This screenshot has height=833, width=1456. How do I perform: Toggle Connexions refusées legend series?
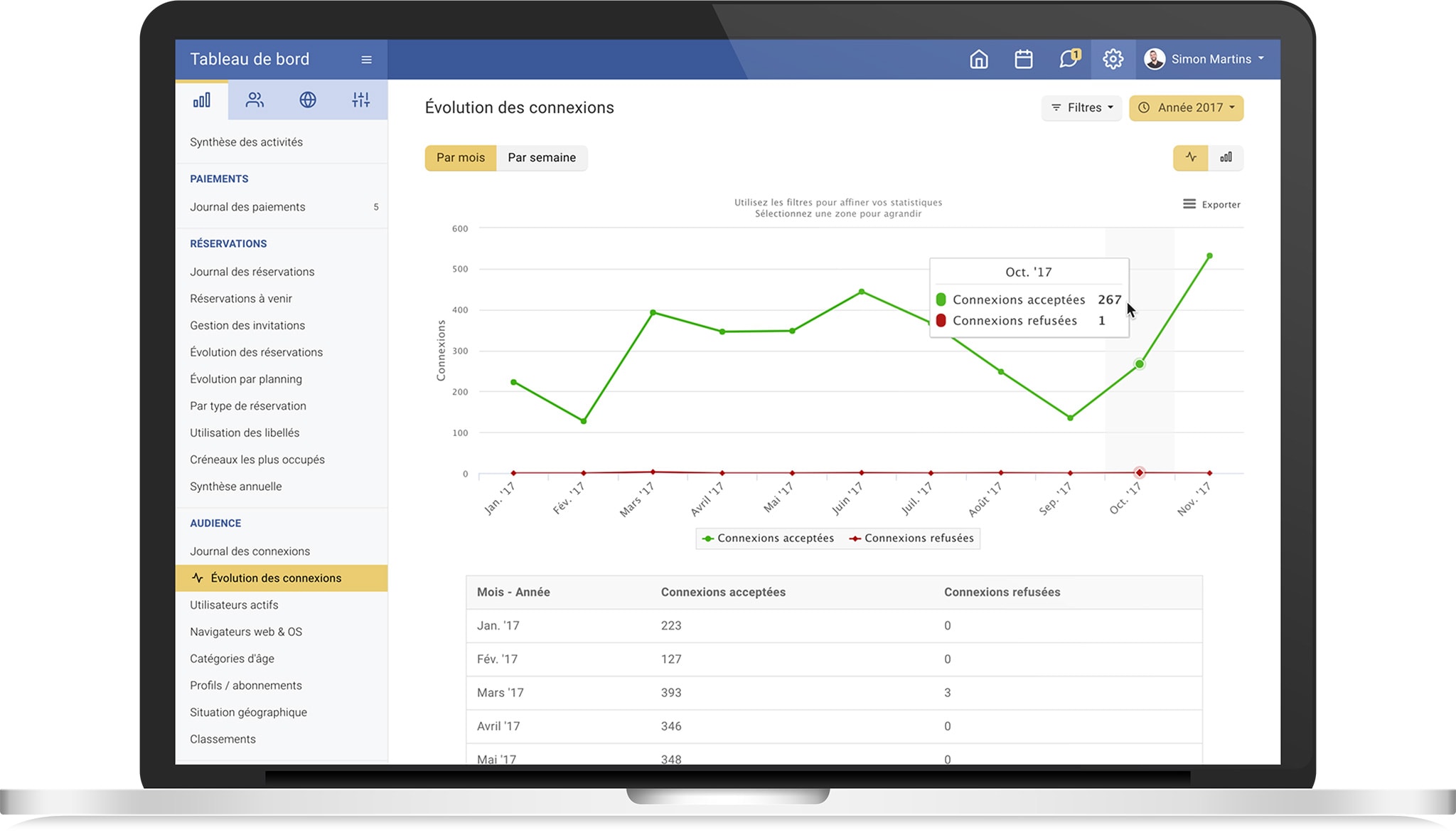click(x=911, y=538)
